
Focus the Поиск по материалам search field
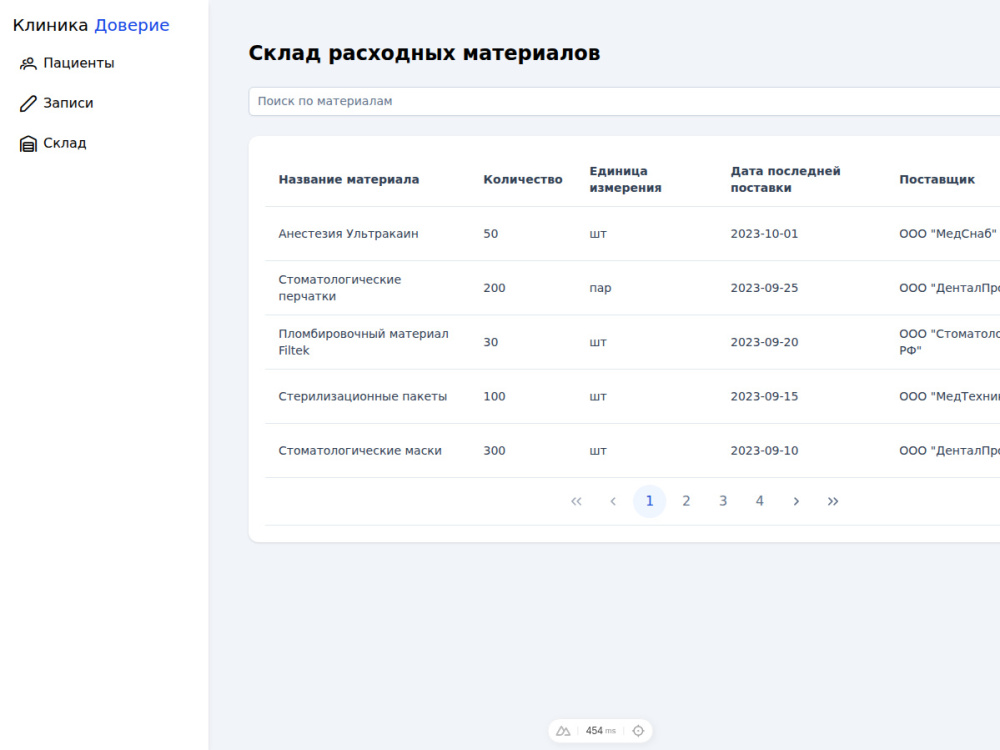[x=624, y=101]
